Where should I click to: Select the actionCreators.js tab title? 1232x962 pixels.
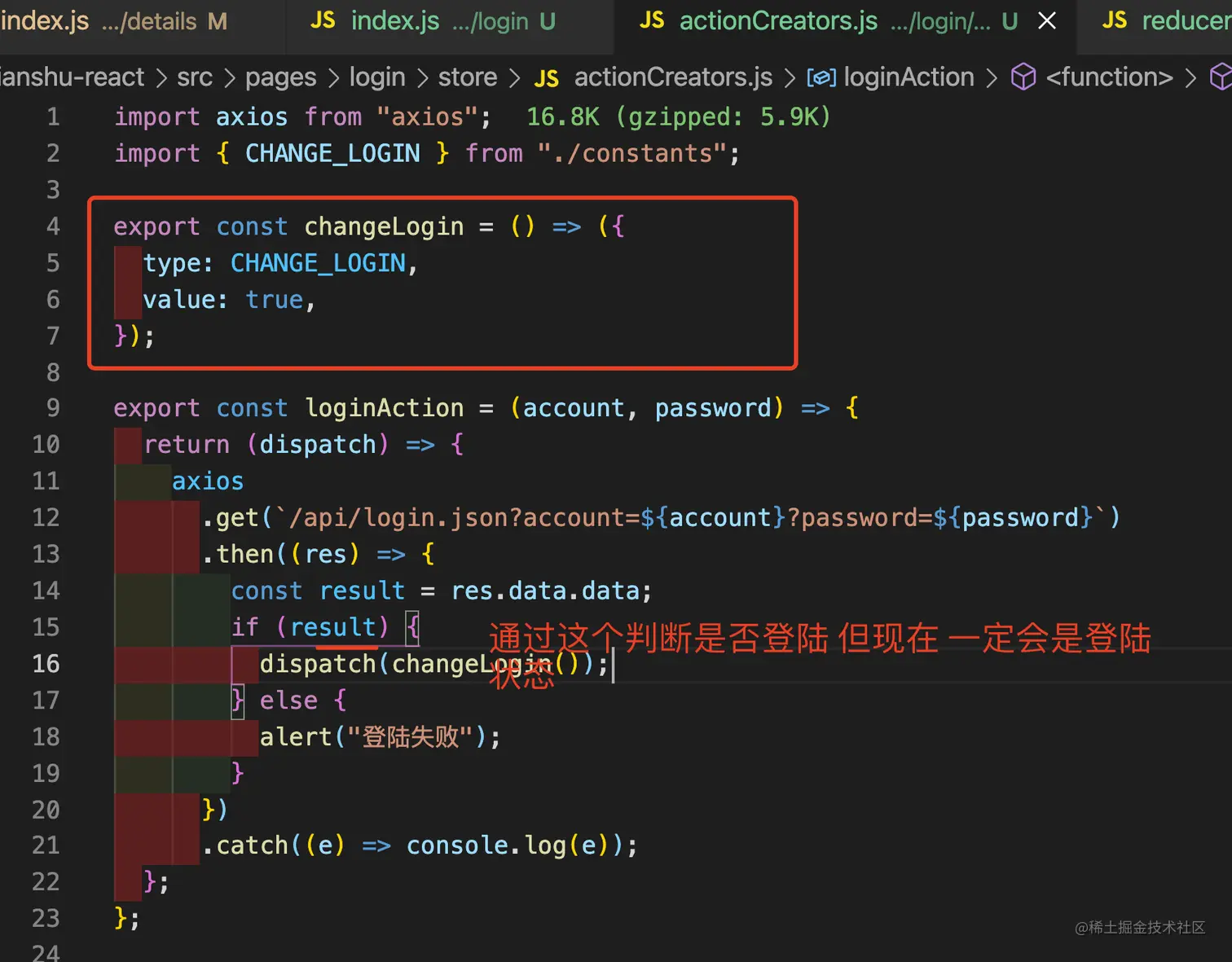(778, 21)
